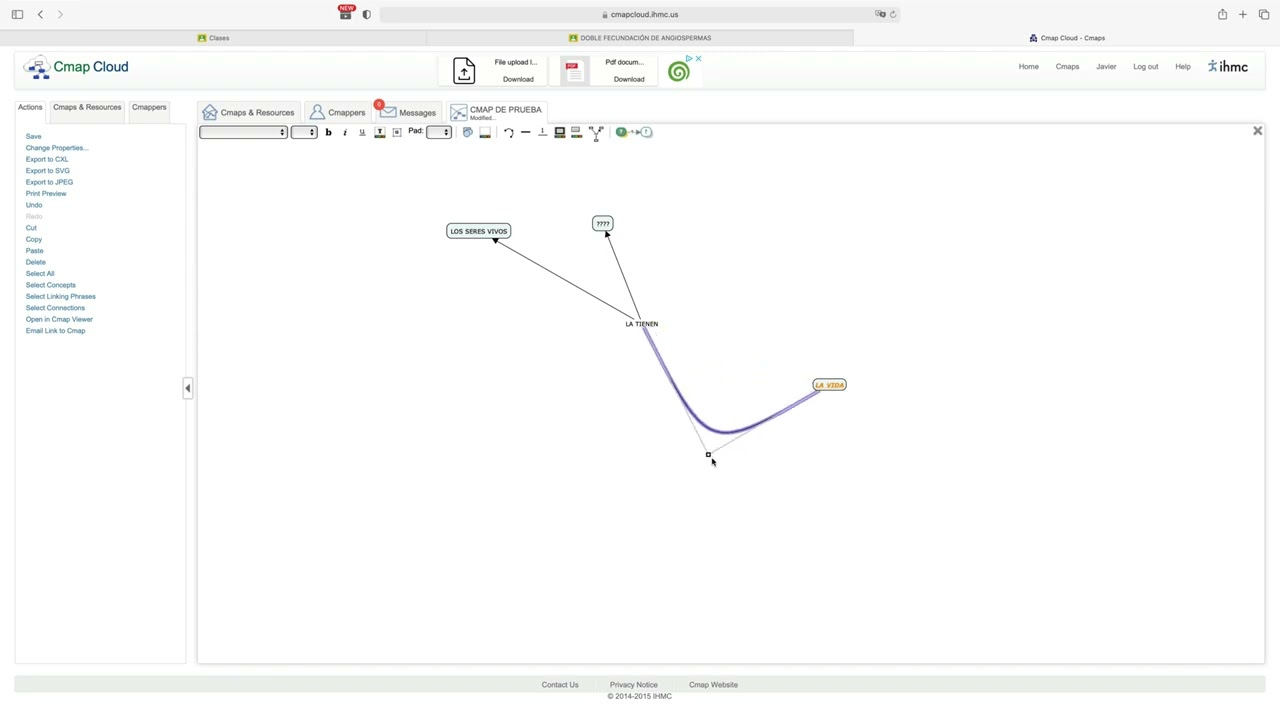The width and height of the screenshot is (1280, 720).
Task: Click the Delete action
Action: click(x=36, y=262)
